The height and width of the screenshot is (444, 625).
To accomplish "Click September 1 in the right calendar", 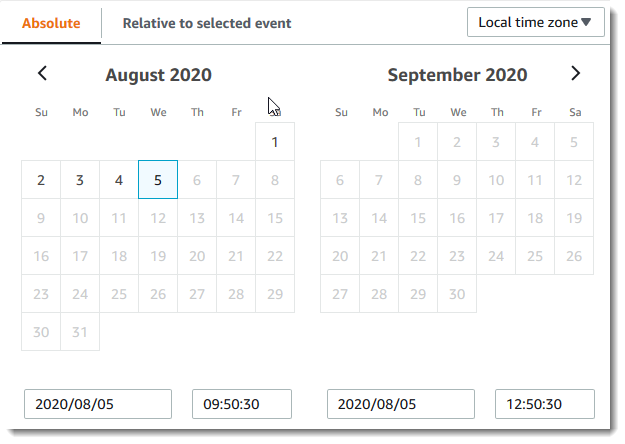I will [x=418, y=142].
